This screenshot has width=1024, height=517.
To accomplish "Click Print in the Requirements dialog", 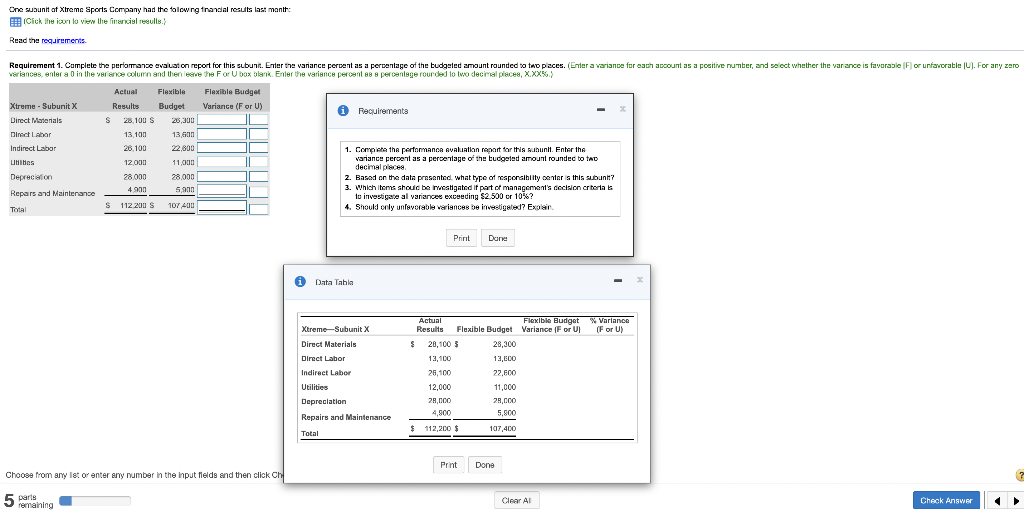I will click(462, 238).
